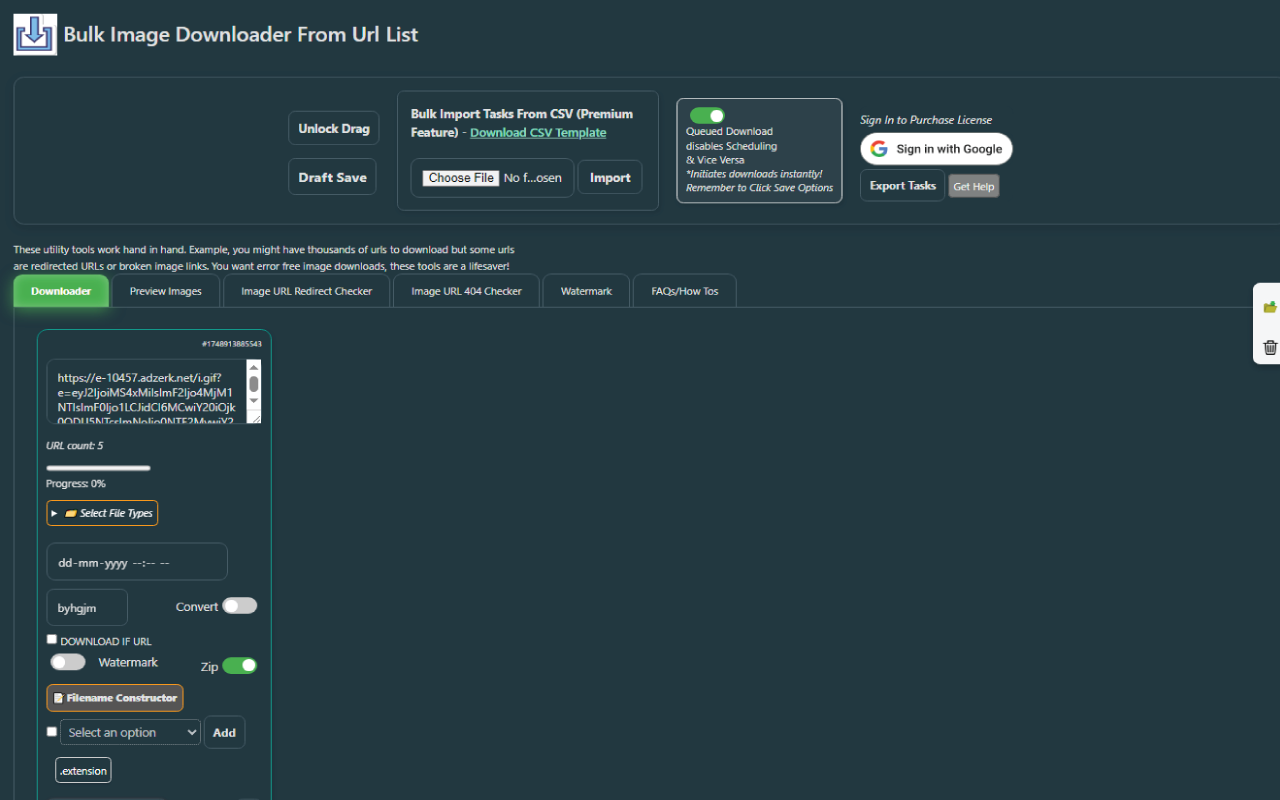Turn off the Zip toggle
1280x800 pixels.
240,666
